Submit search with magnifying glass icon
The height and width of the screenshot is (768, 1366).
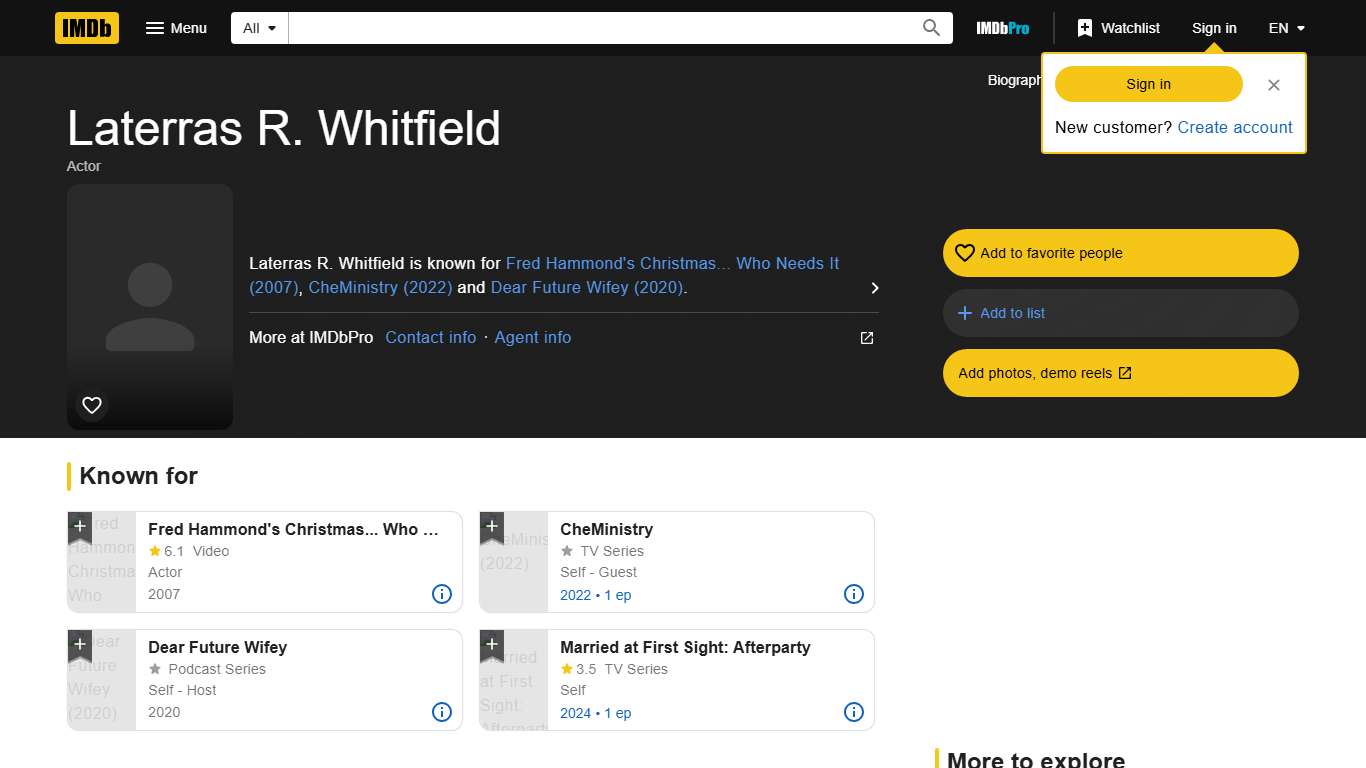[931, 28]
